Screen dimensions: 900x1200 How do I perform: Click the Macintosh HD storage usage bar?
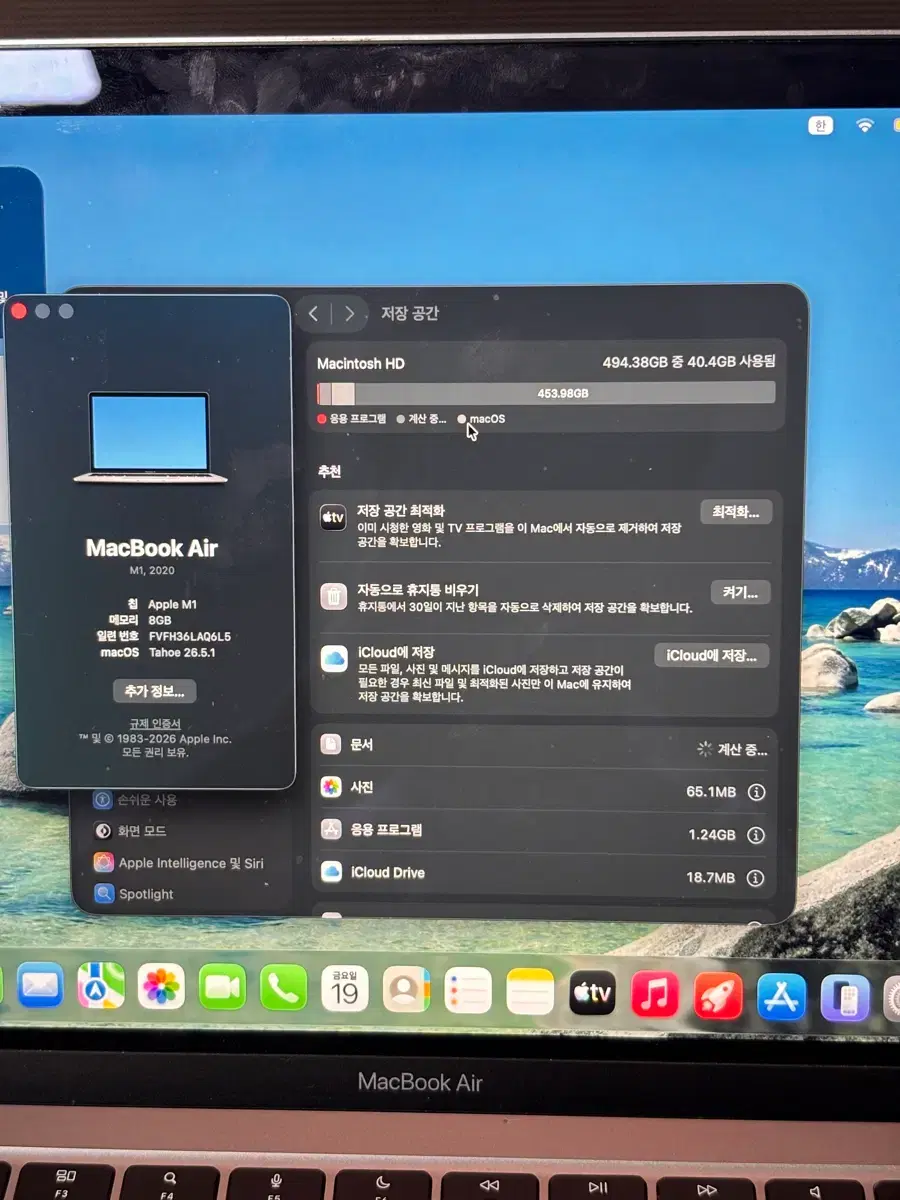(x=546, y=393)
